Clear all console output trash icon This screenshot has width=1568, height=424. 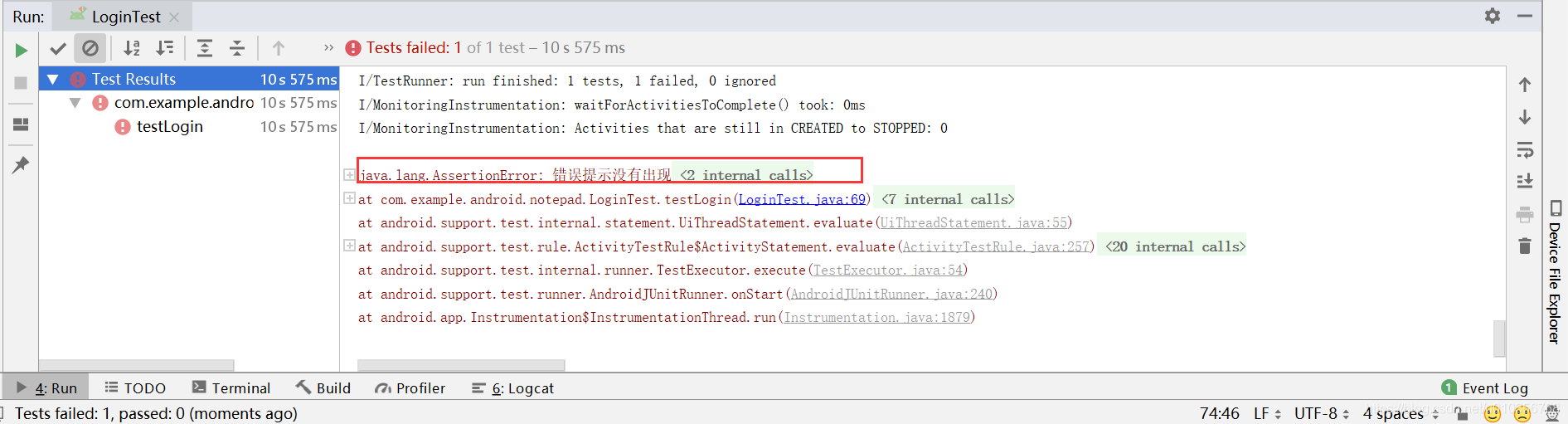click(x=1525, y=246)
